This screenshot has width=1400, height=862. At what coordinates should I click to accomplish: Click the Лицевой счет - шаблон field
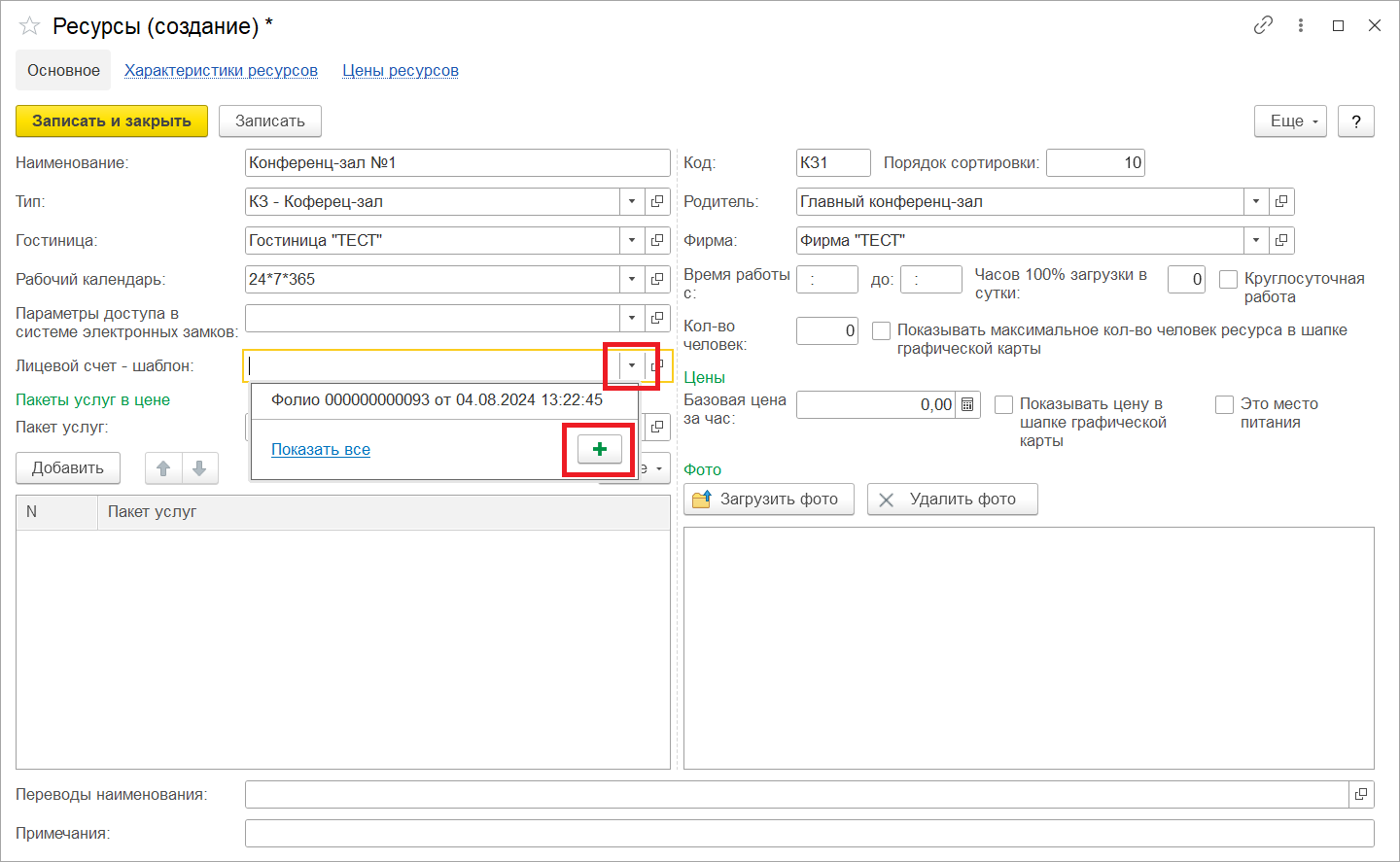tap(433, 365)
